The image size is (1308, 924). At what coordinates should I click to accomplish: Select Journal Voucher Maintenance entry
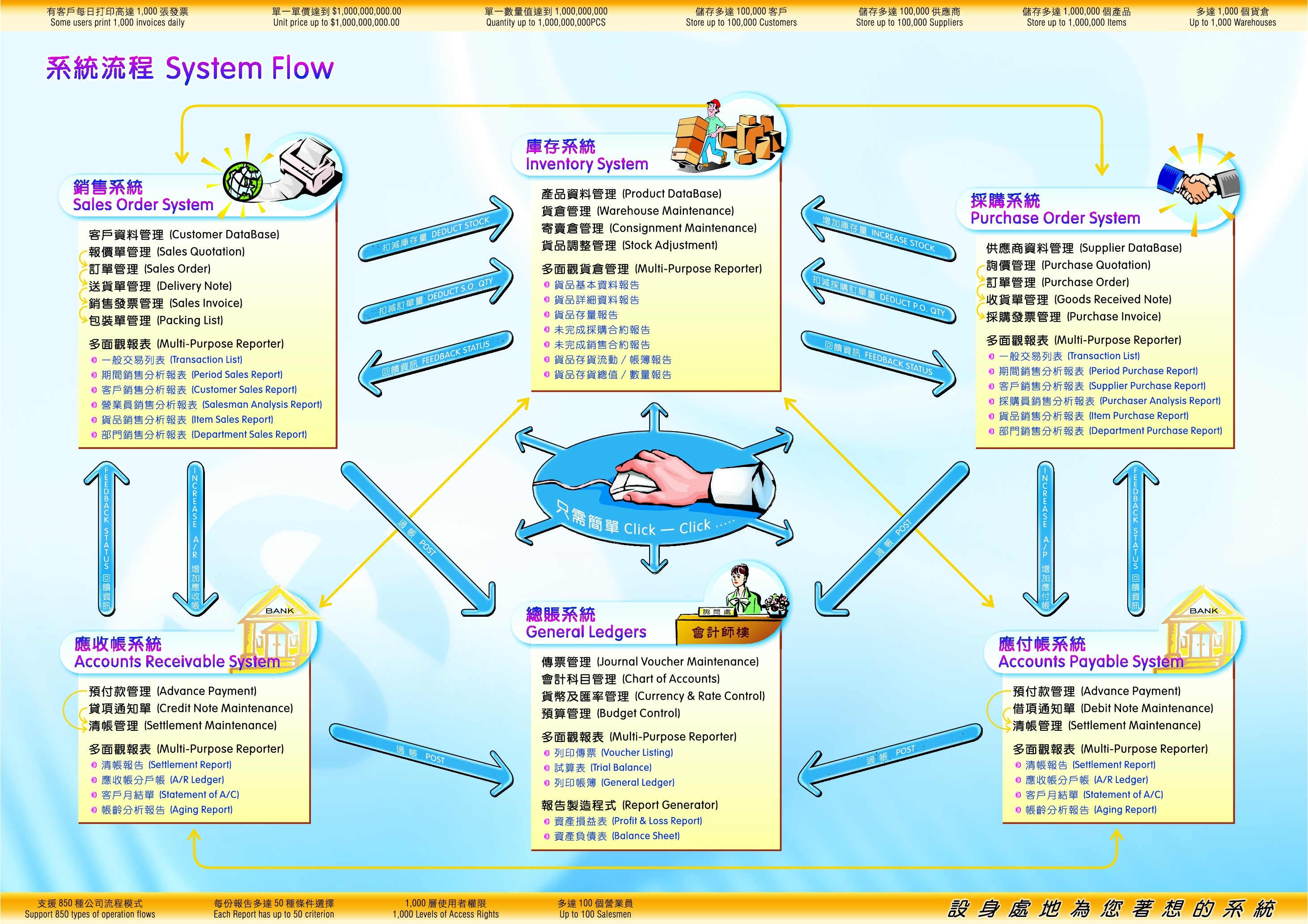(650, 661)
